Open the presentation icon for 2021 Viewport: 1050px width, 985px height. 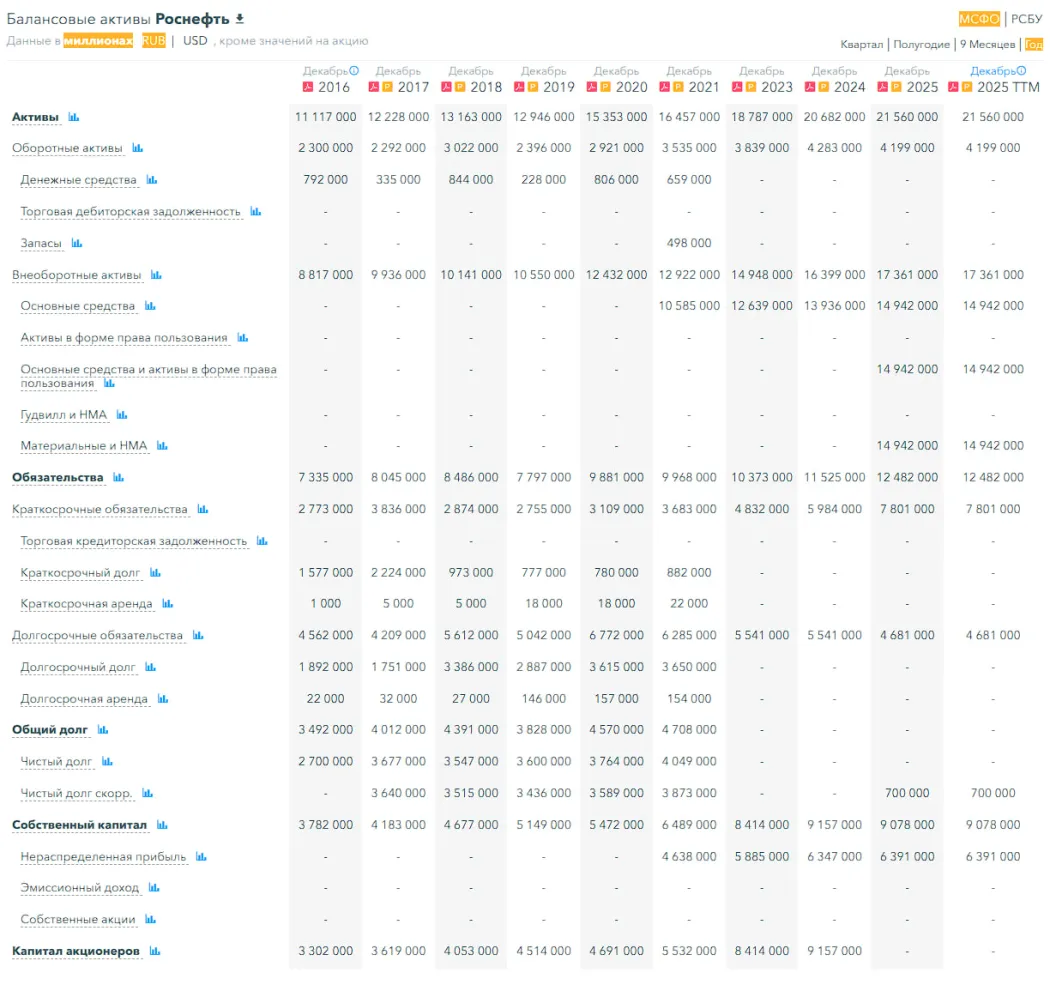tap(678, 87)
